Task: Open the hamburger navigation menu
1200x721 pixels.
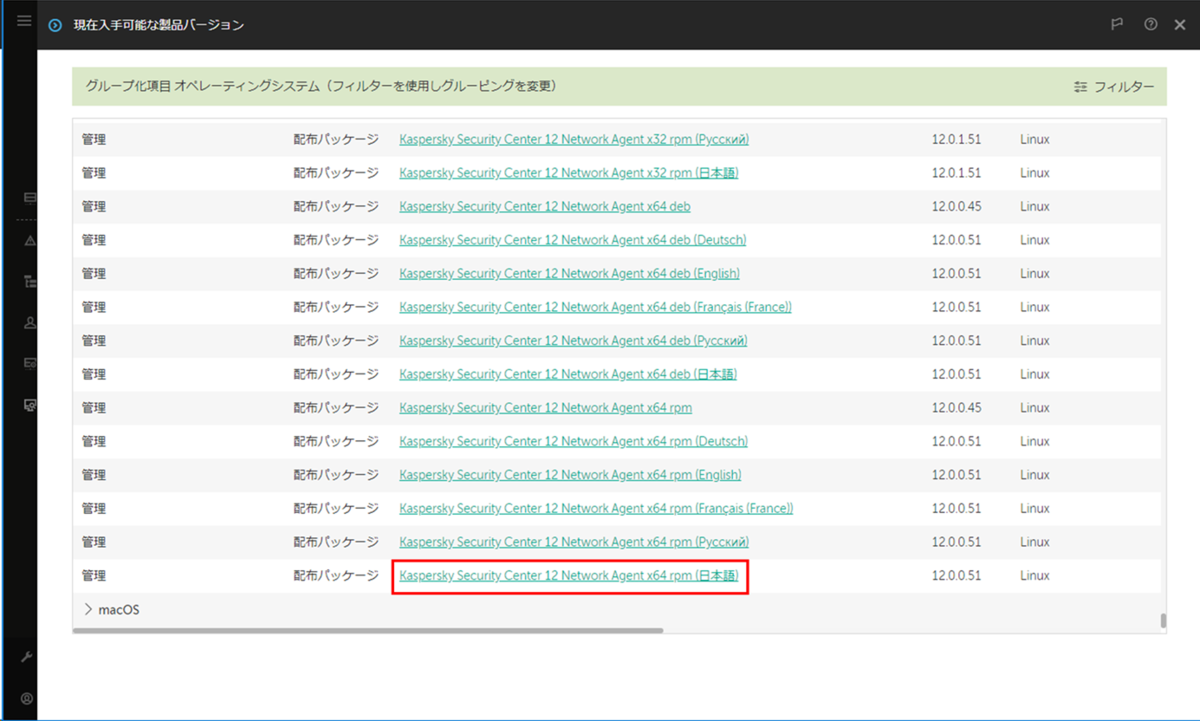Action: pos(22,20)
